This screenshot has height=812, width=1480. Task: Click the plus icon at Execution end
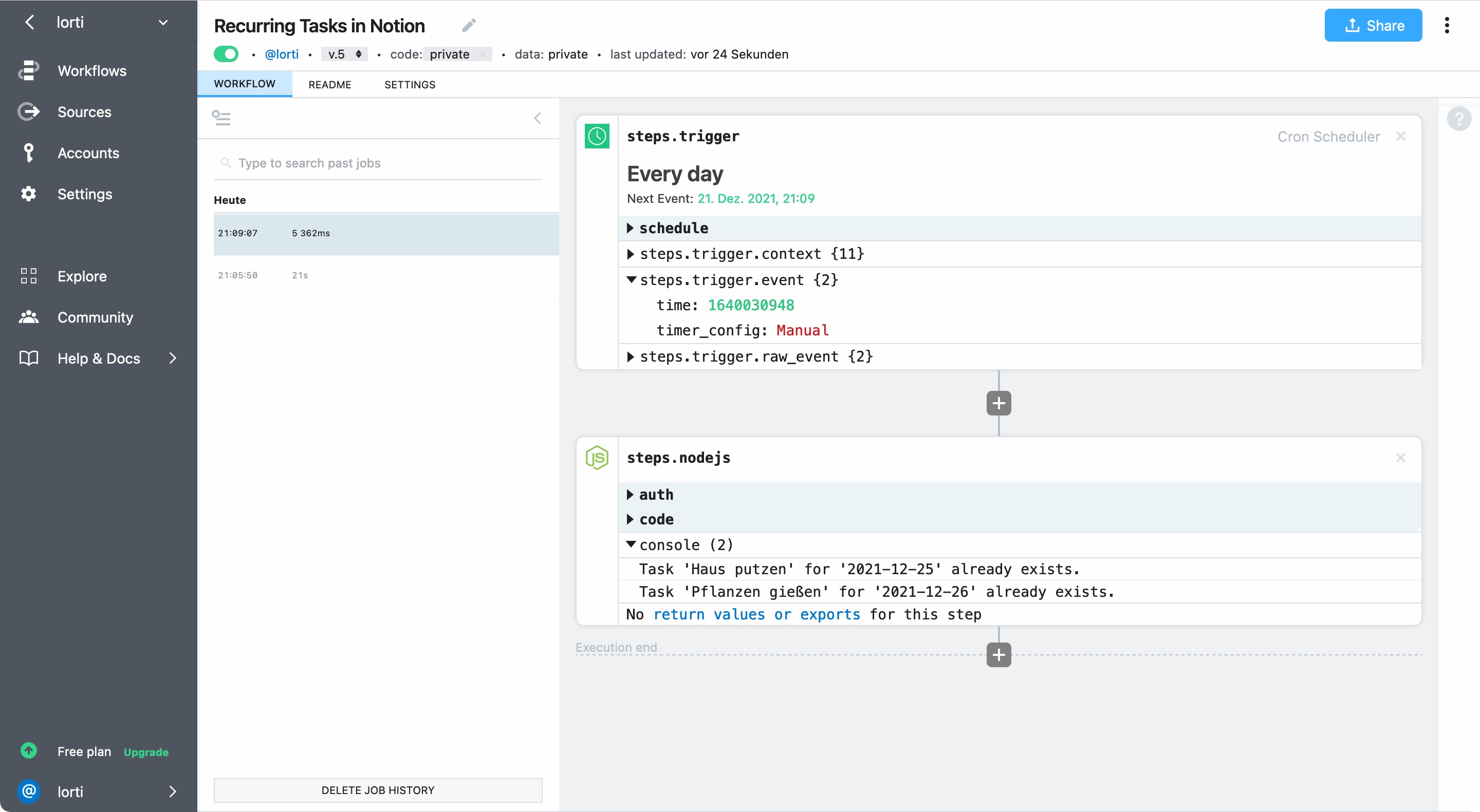(998, 655)
